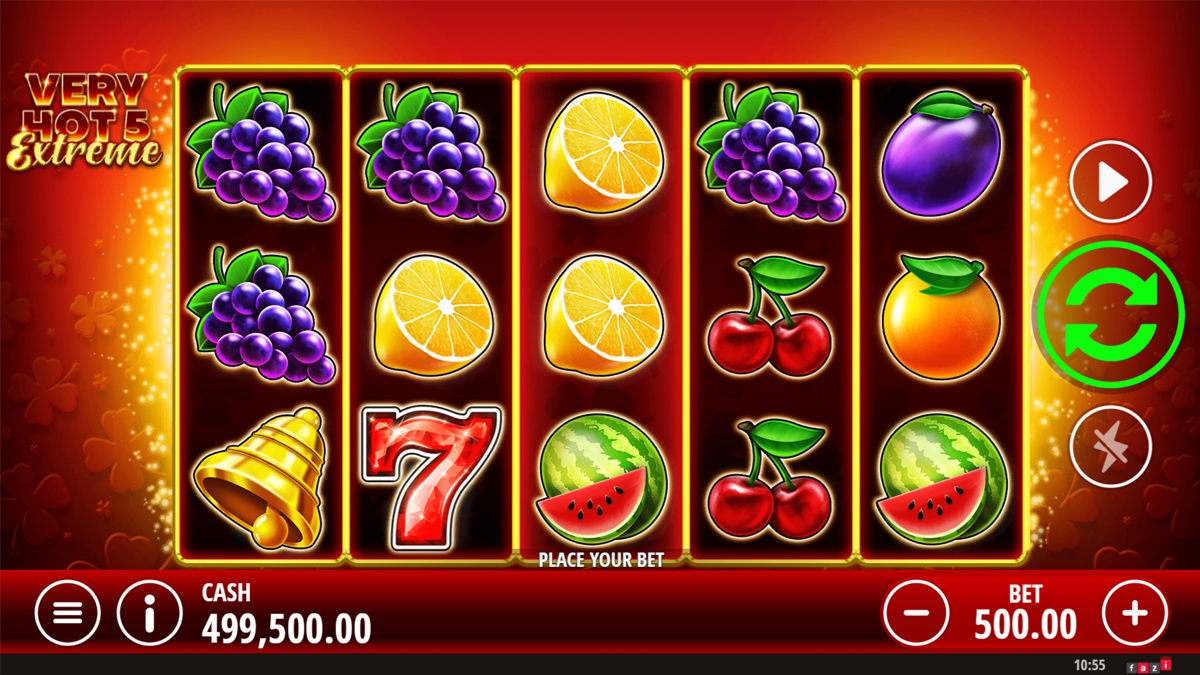Start autoplay with the play arrow button
Image resolution: width=1200 pixels, height=675 pixels.
coord(1110,182)
